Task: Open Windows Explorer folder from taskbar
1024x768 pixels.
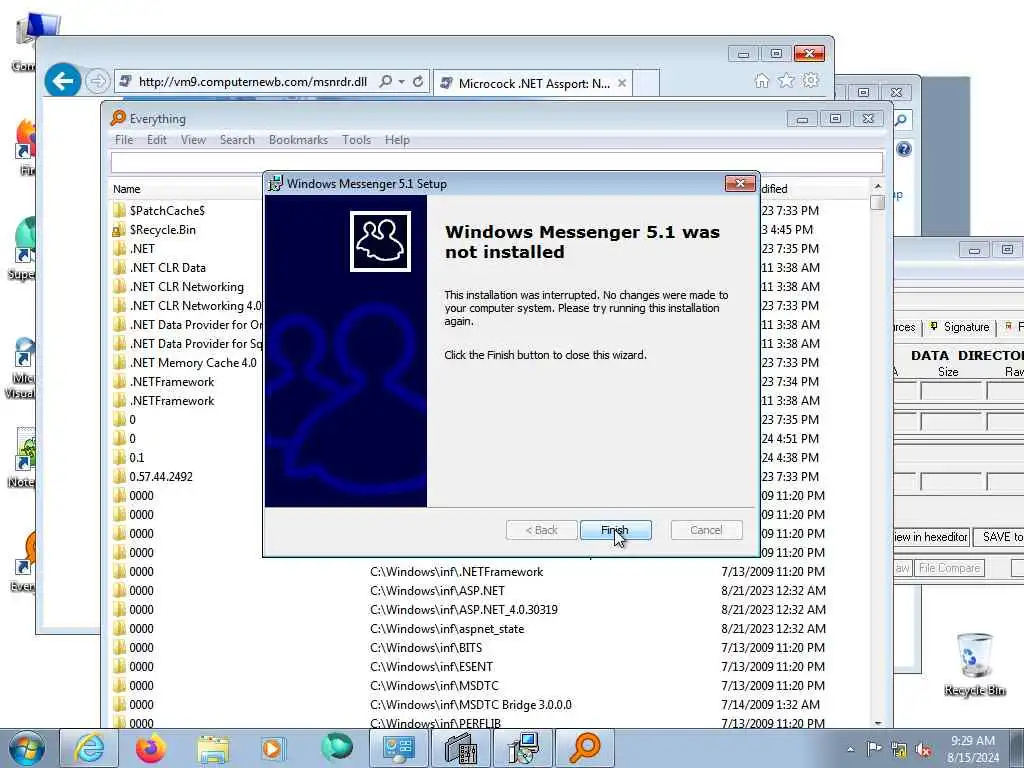Action: 213,748
